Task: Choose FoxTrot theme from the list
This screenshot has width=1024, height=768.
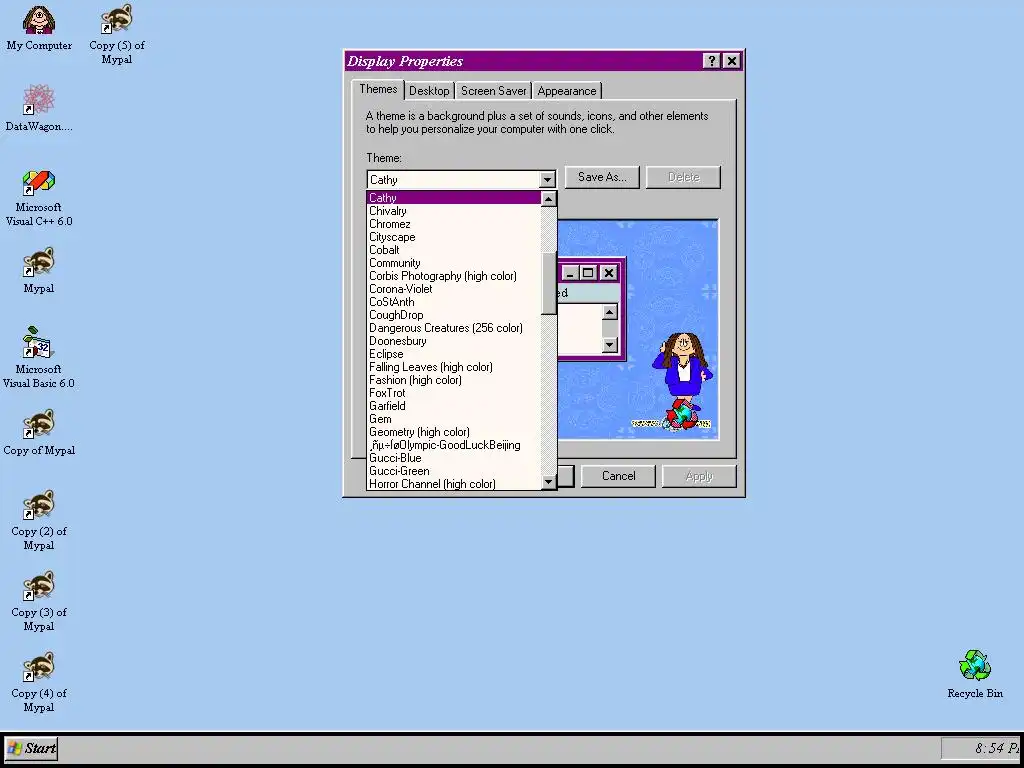Action: (454, 393)
